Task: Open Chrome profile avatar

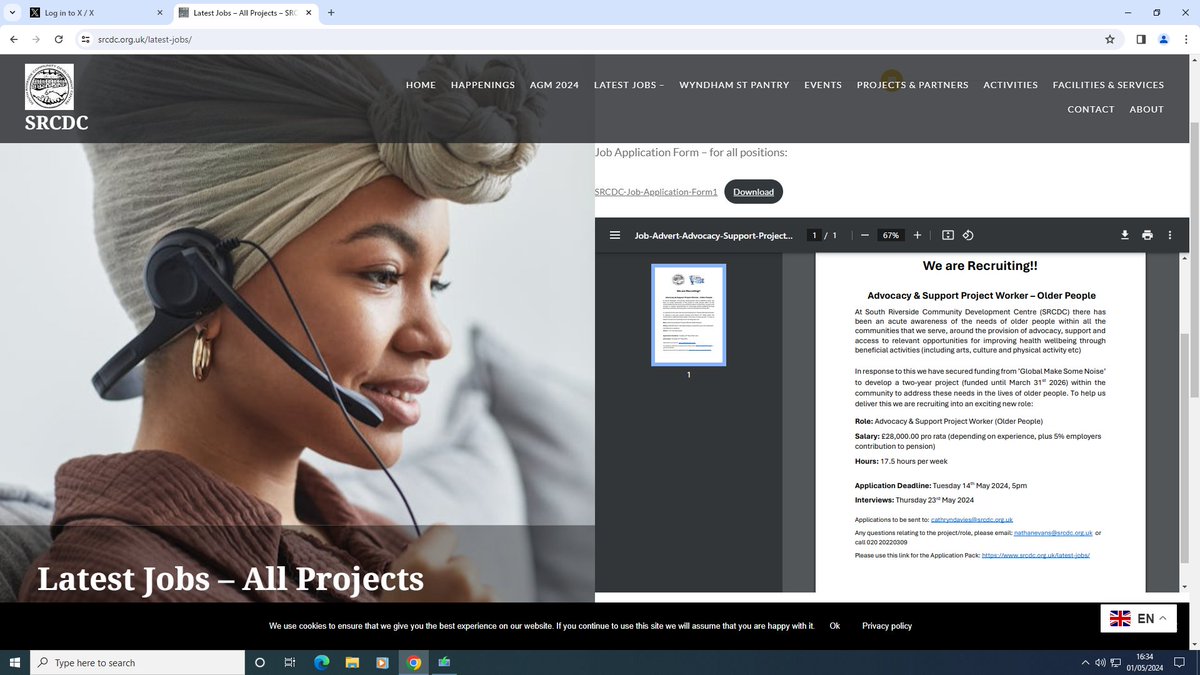Action: pyautogui.click(x=1164, y=39)
